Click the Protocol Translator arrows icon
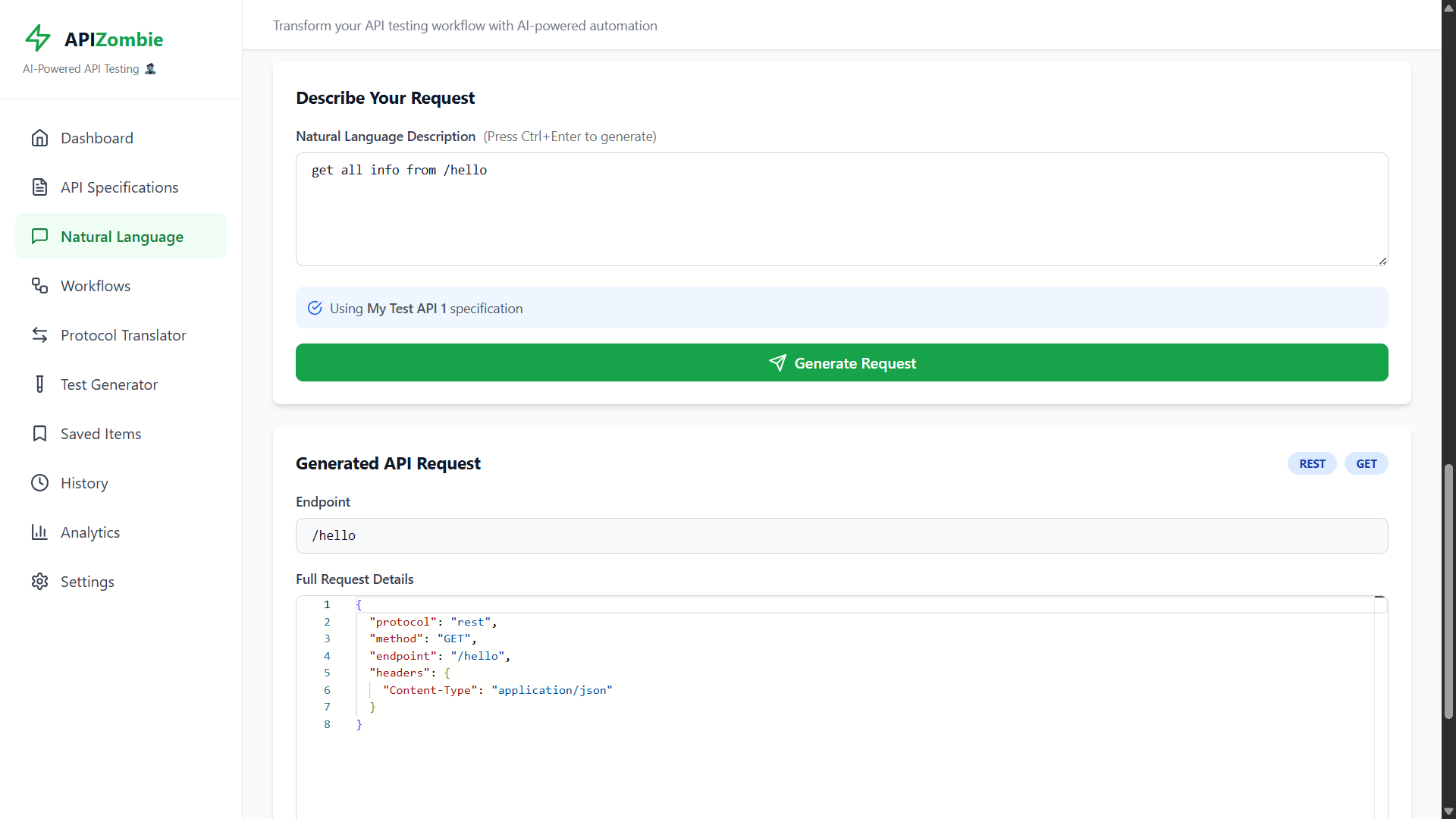 [39, 335]
